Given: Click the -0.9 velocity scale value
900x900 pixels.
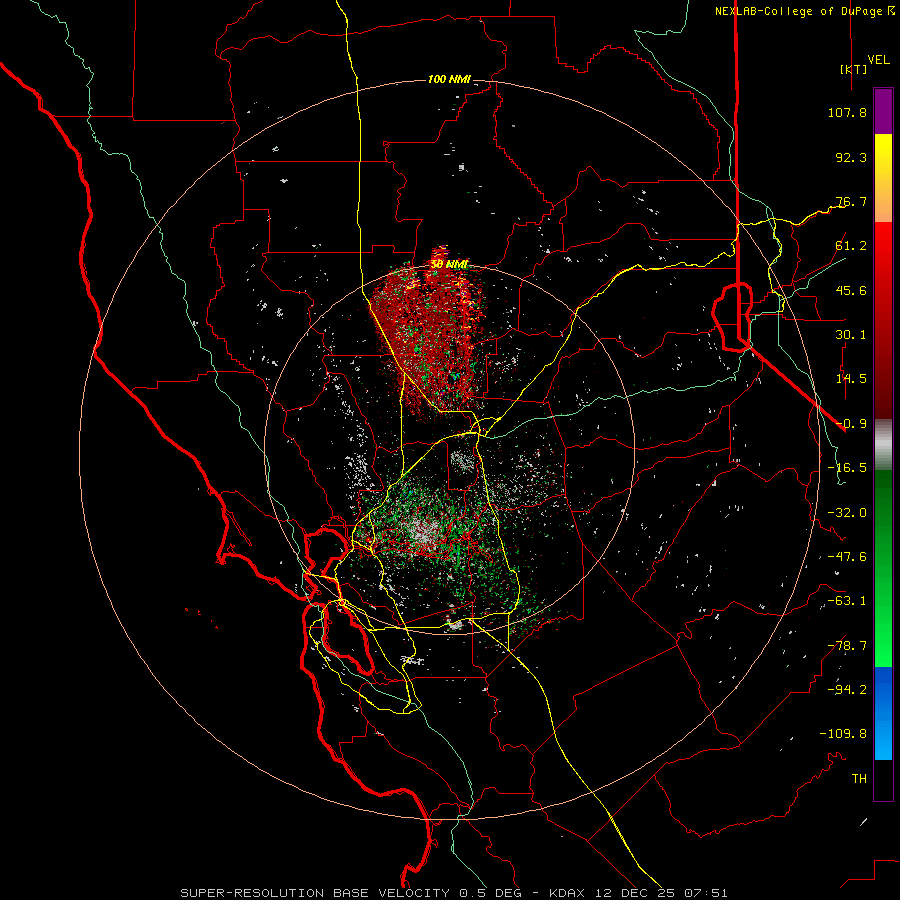Looking at the screenshot, I should pyautogui.click(x=851, y=424).
